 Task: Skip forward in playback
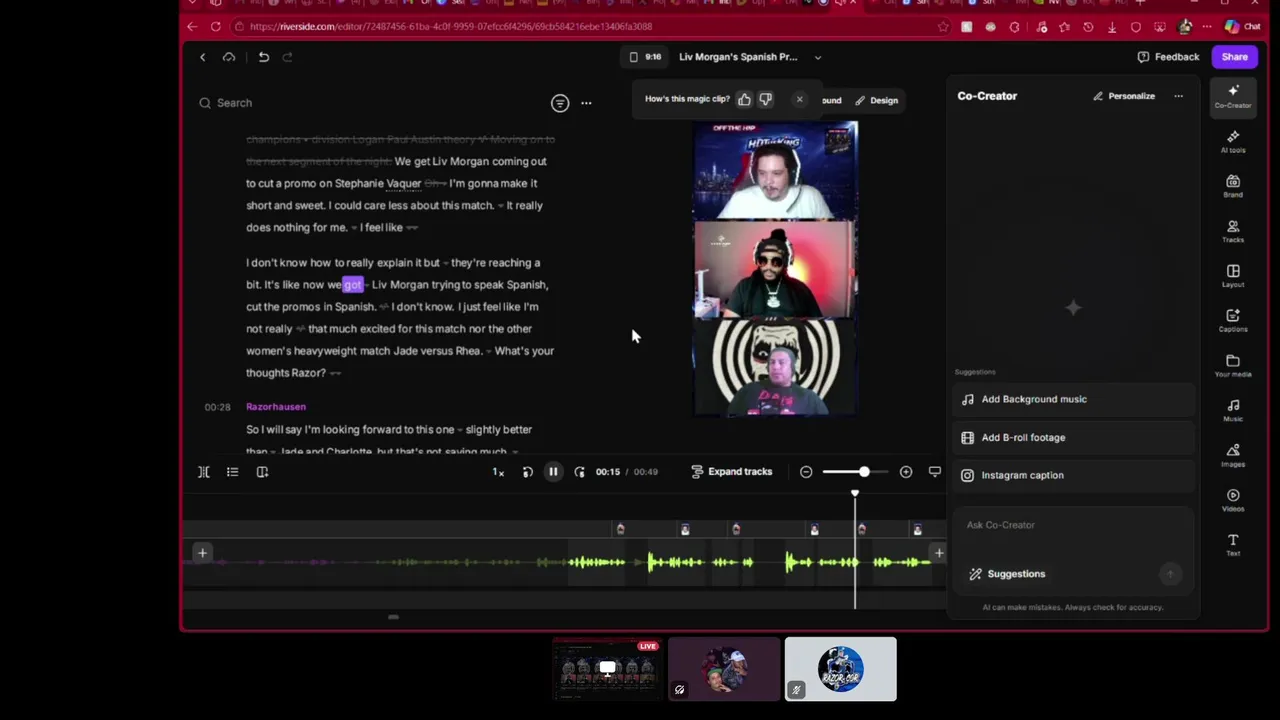[579, 472]
